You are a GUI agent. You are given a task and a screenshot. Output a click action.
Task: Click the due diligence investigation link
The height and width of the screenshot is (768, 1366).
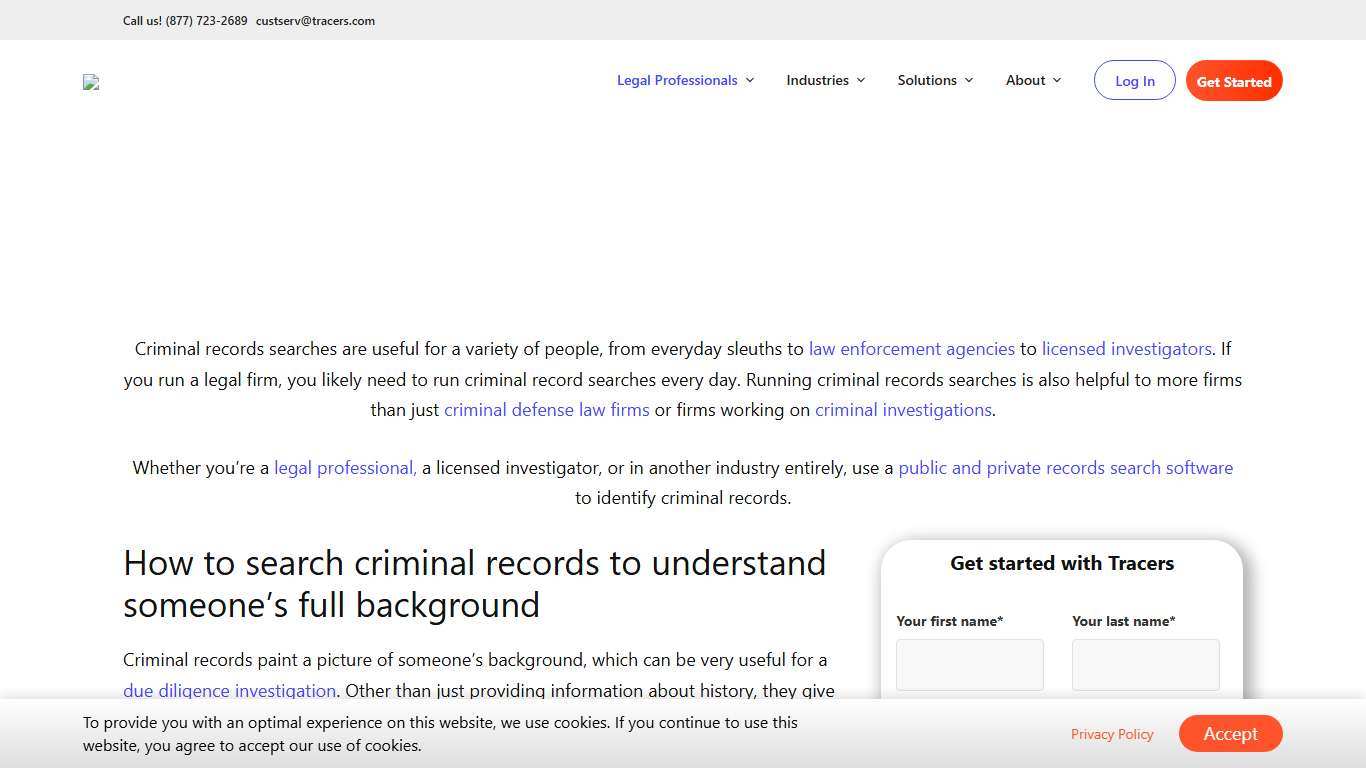pyautogui.click(x=229, y=690)
